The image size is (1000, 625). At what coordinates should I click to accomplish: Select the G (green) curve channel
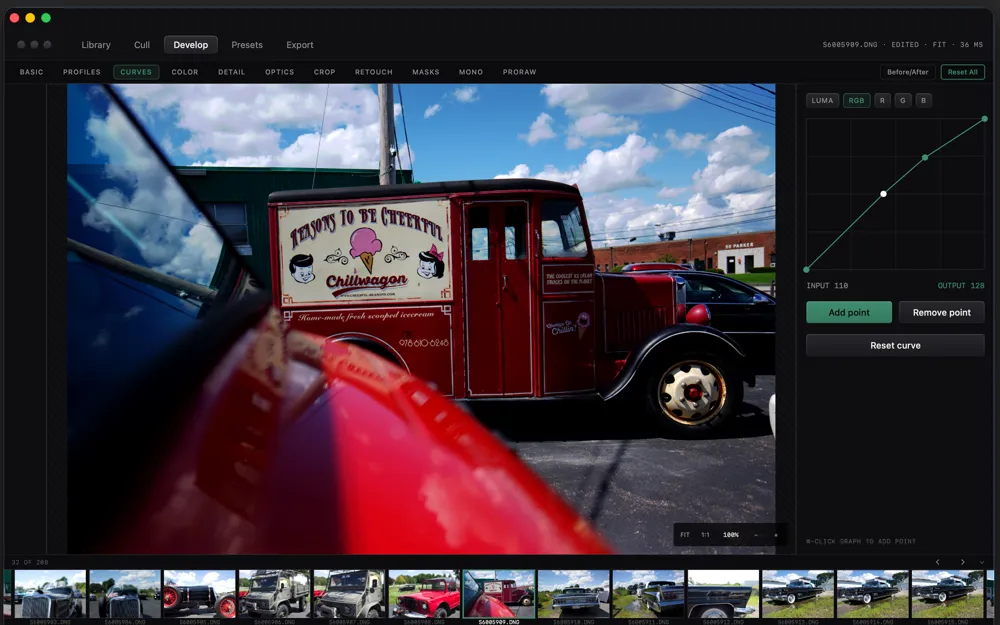902,100
